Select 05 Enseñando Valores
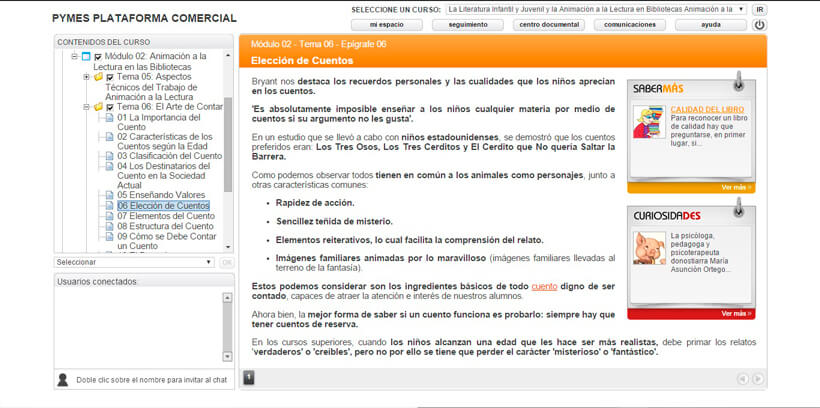 click(x=161, y=195)
